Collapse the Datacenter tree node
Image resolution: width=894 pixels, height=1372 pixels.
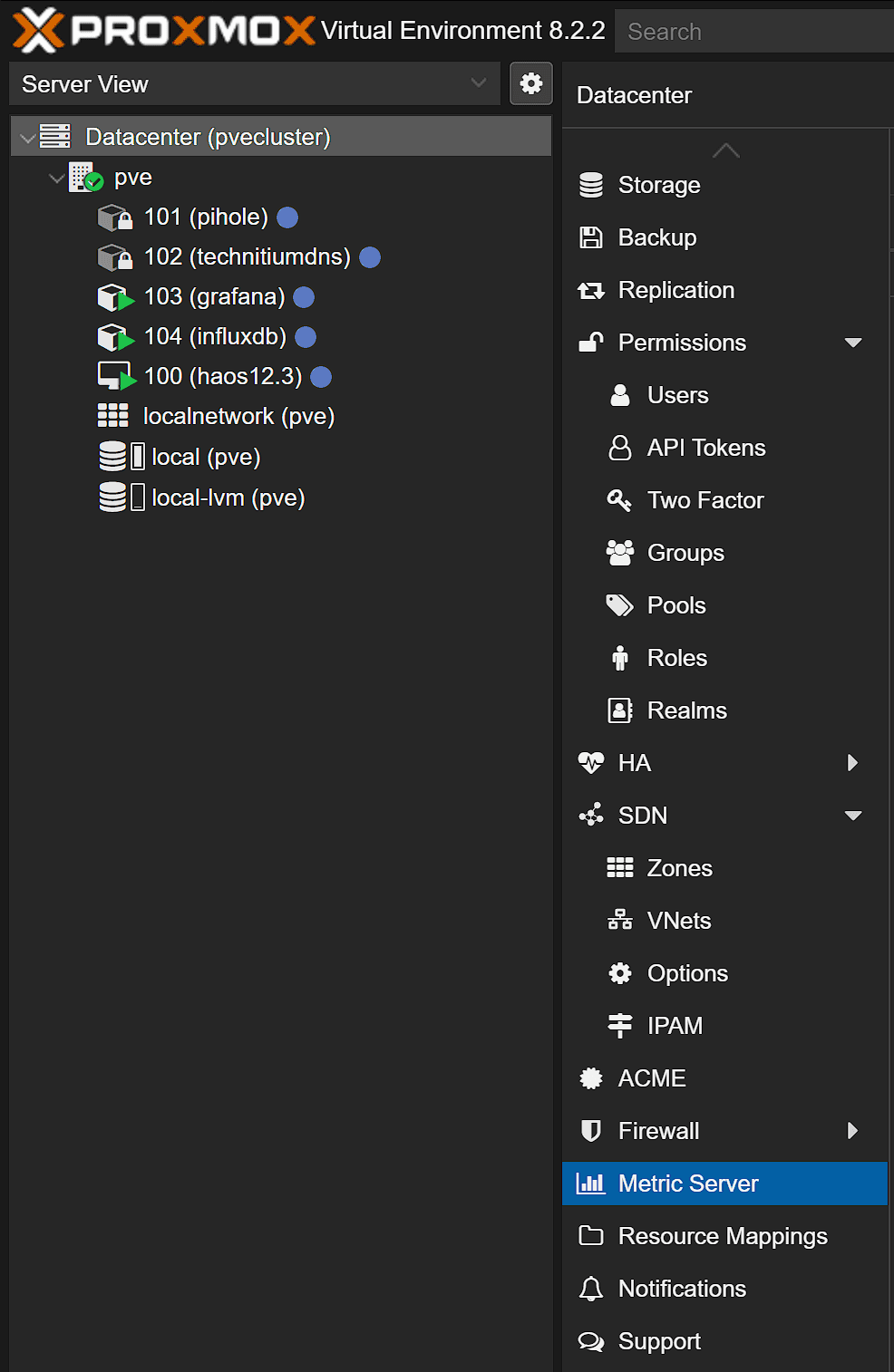click(28, 138)
